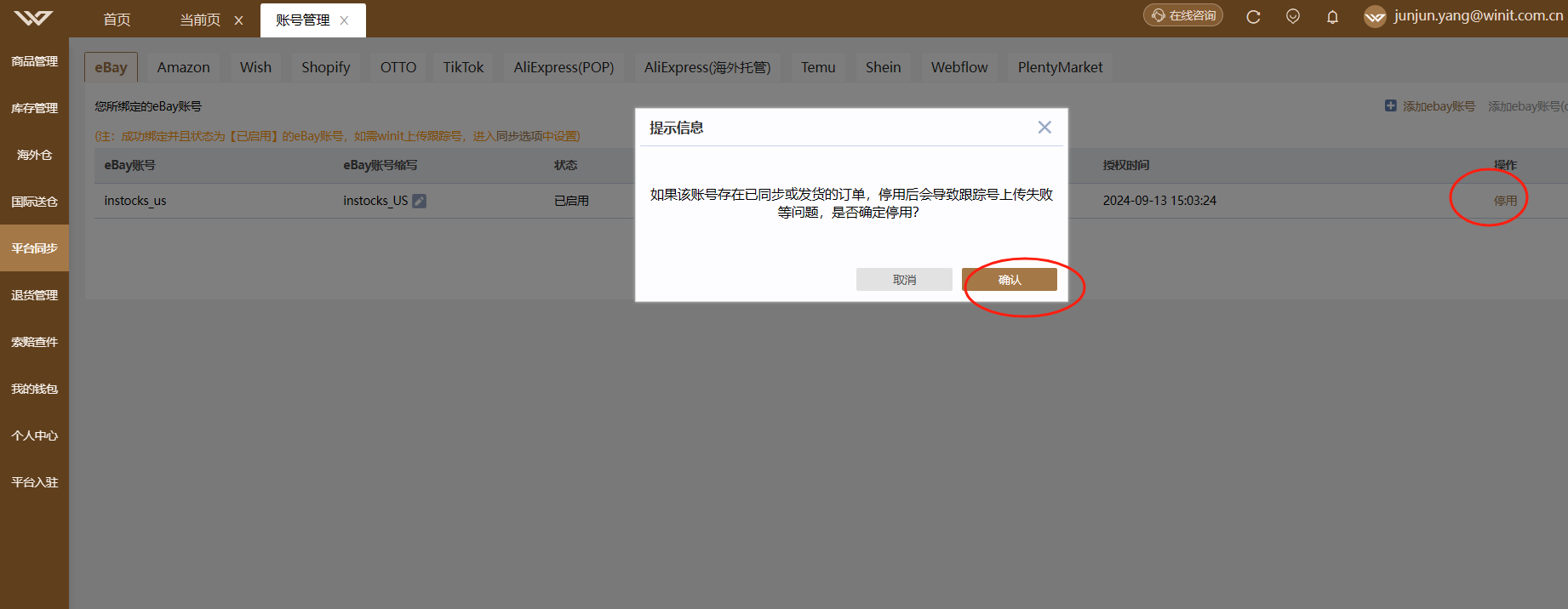
Task: Open 国际送仓 in the sidebar
Action: point(34,202)
